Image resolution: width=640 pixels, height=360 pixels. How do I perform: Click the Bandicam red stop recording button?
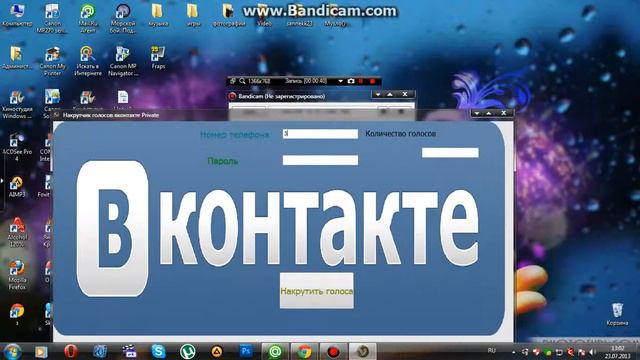pos(372,81)
